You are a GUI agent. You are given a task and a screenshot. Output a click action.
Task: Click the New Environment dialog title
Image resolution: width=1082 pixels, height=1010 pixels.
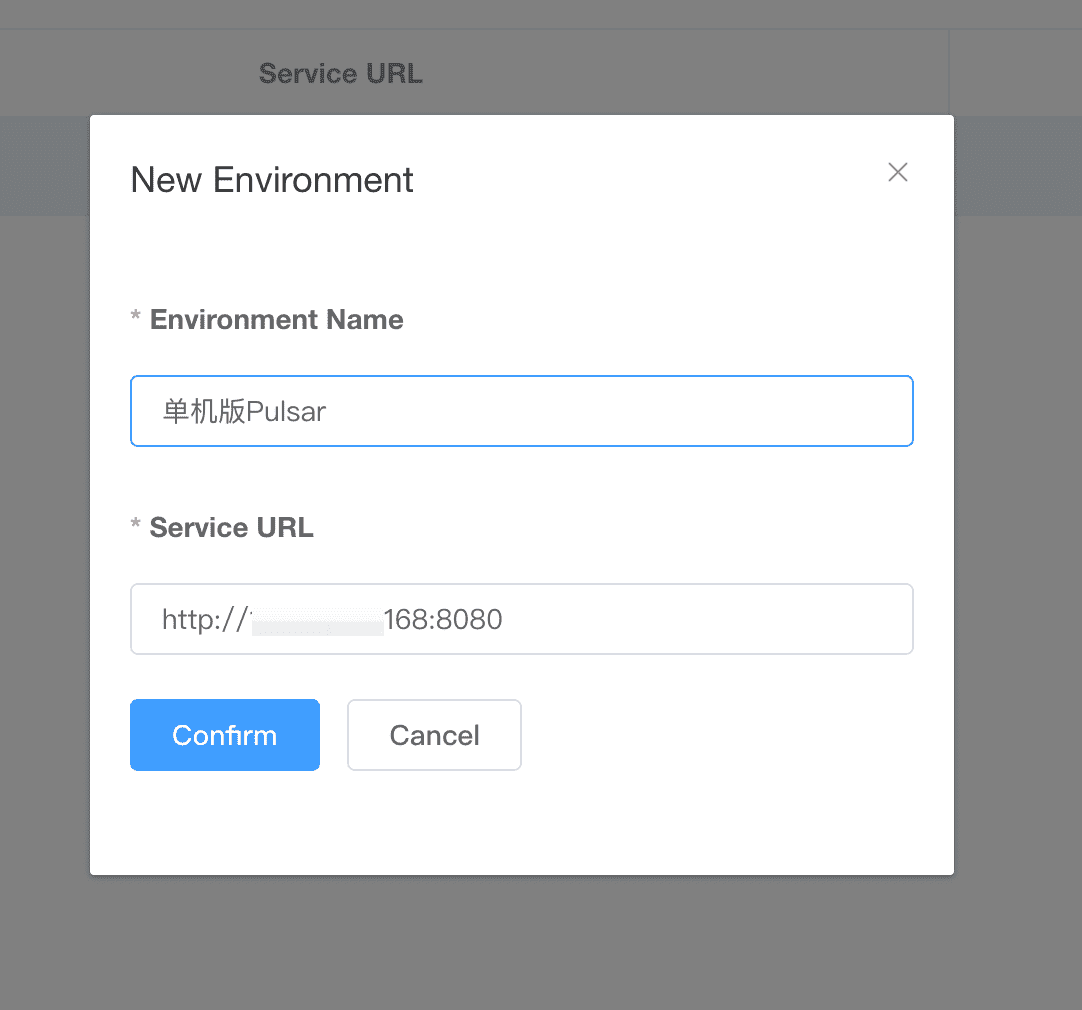(x=272, y=180)
